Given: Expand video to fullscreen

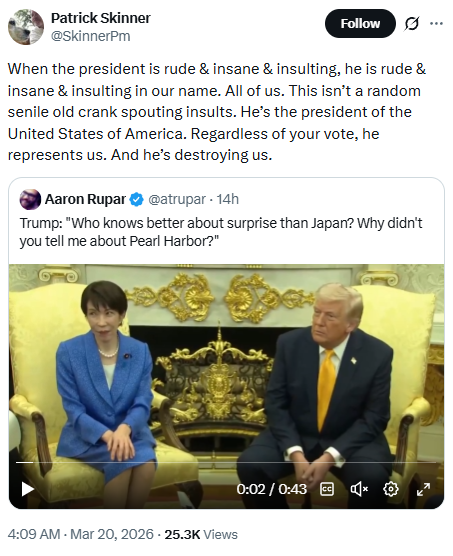Looking at the screenshot, I should [423, 489].
